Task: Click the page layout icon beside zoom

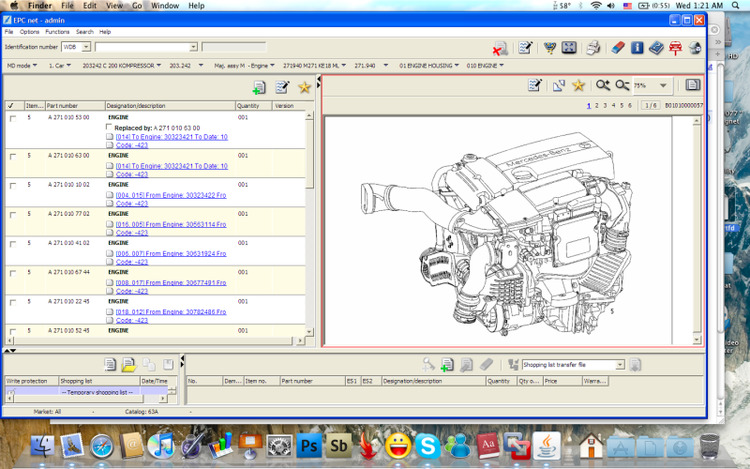Action: [692, 85]
